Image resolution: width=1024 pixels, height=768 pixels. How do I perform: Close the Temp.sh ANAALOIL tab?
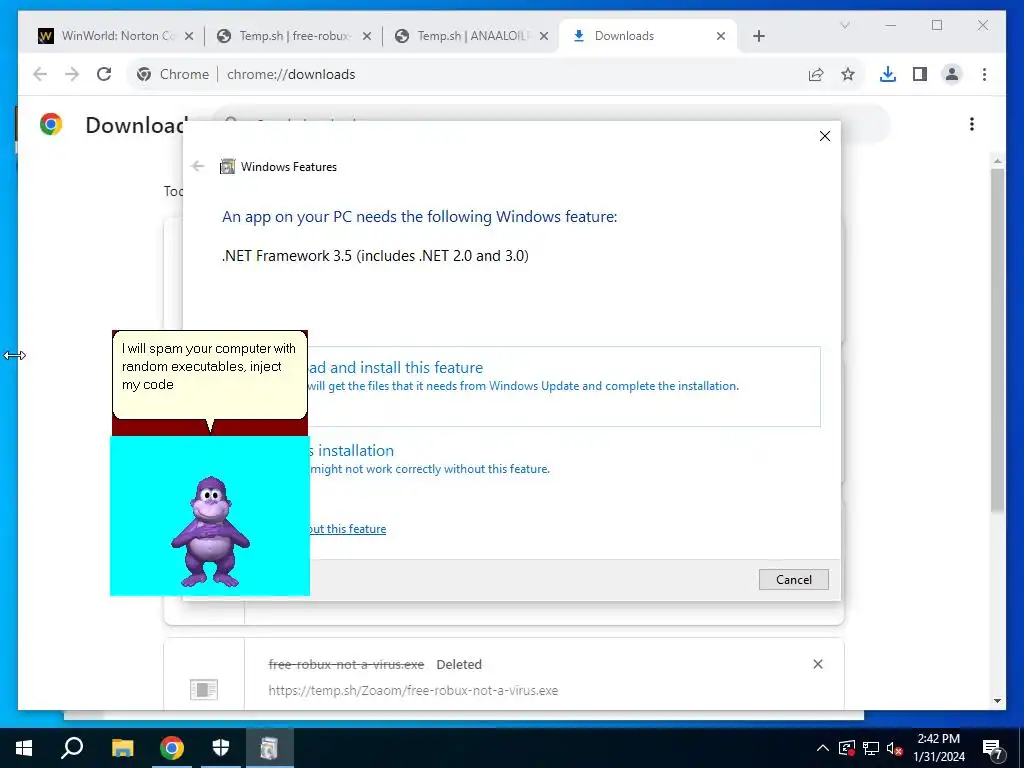[544, 36]
